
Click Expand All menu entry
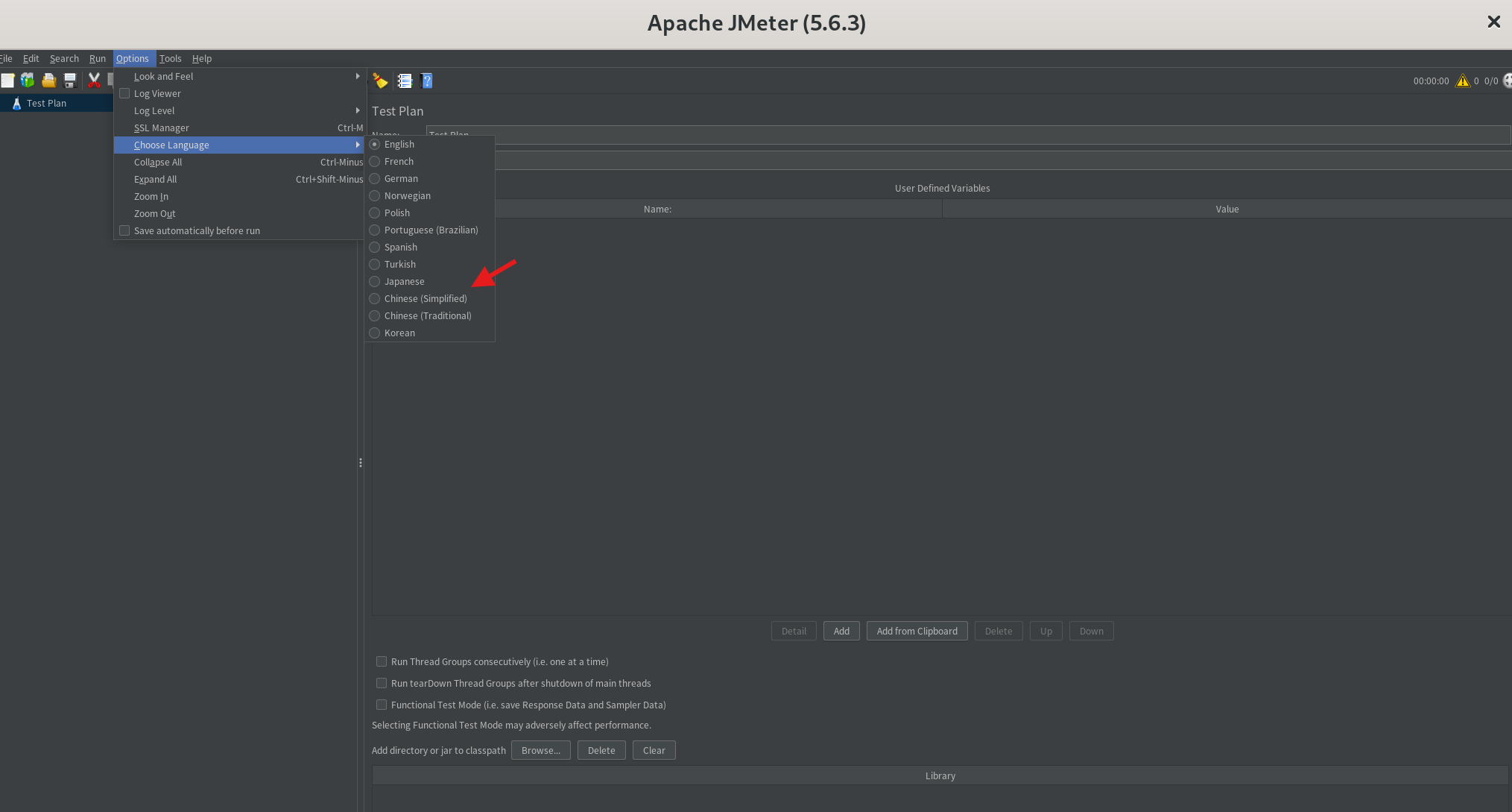click(x=238, y=180)
